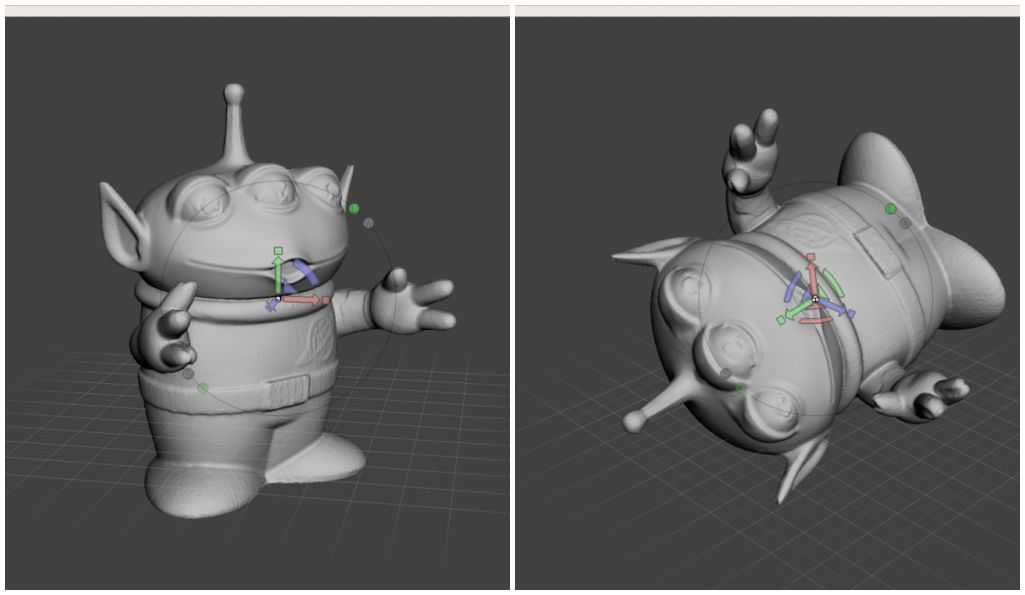Click blue axis handle below left gizmo center
Screen dimensions: 1025x595
pyautogui.click(x=271, y=305)
